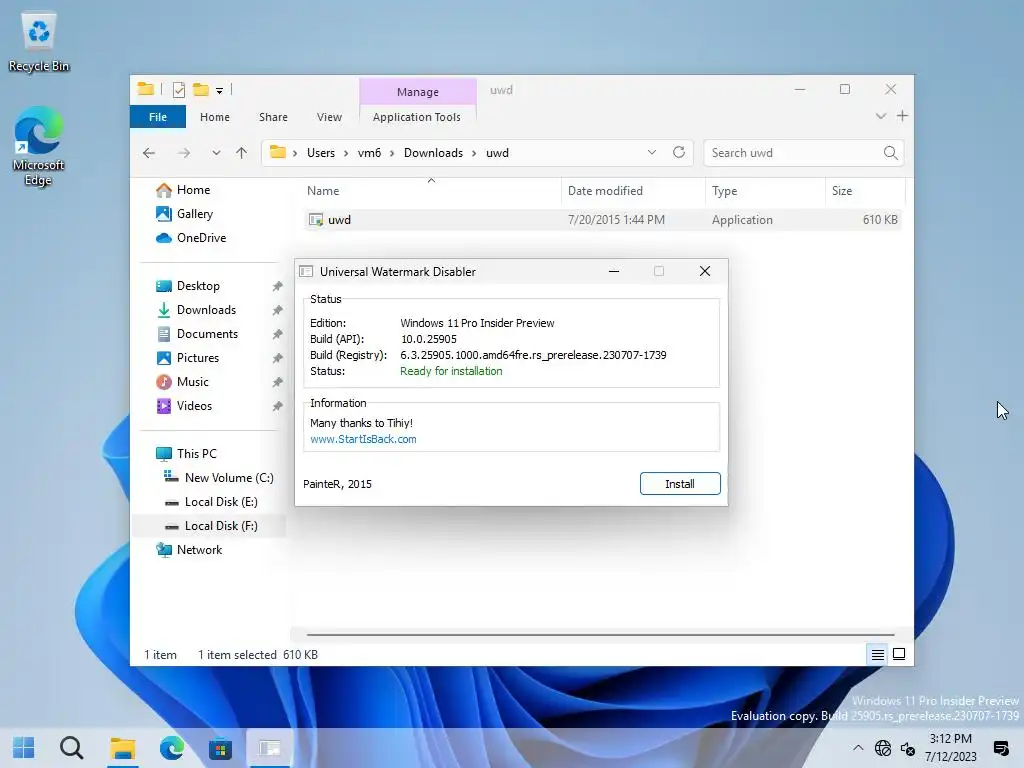The height and width of the screenshot is (768, 1024).
Task: Open the www.StartIsBack.com link
Action: tap(363, 440)
